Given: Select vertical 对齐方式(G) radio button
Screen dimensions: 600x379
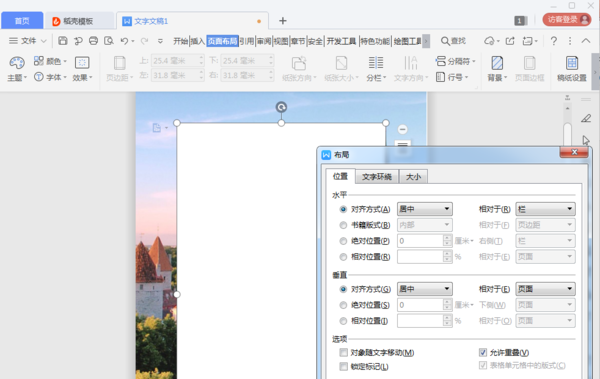Looking at the screenshot, I should point(343,289).
